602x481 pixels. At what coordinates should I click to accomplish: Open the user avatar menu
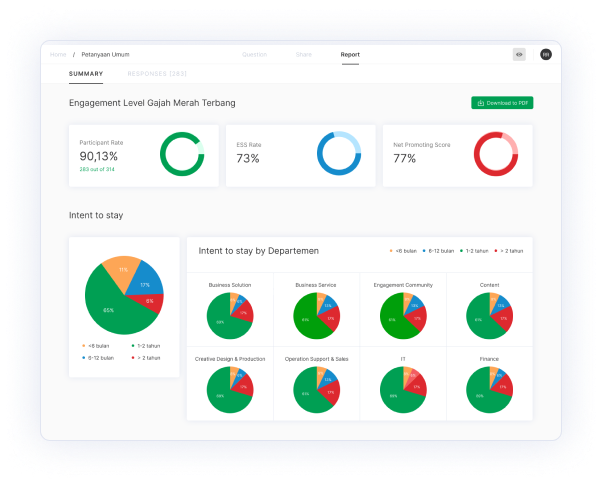coord(545,54)
